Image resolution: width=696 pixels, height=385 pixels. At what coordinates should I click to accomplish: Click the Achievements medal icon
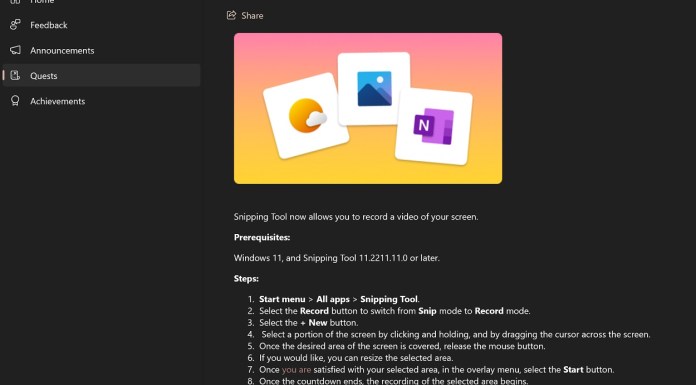tap(15, 101)
